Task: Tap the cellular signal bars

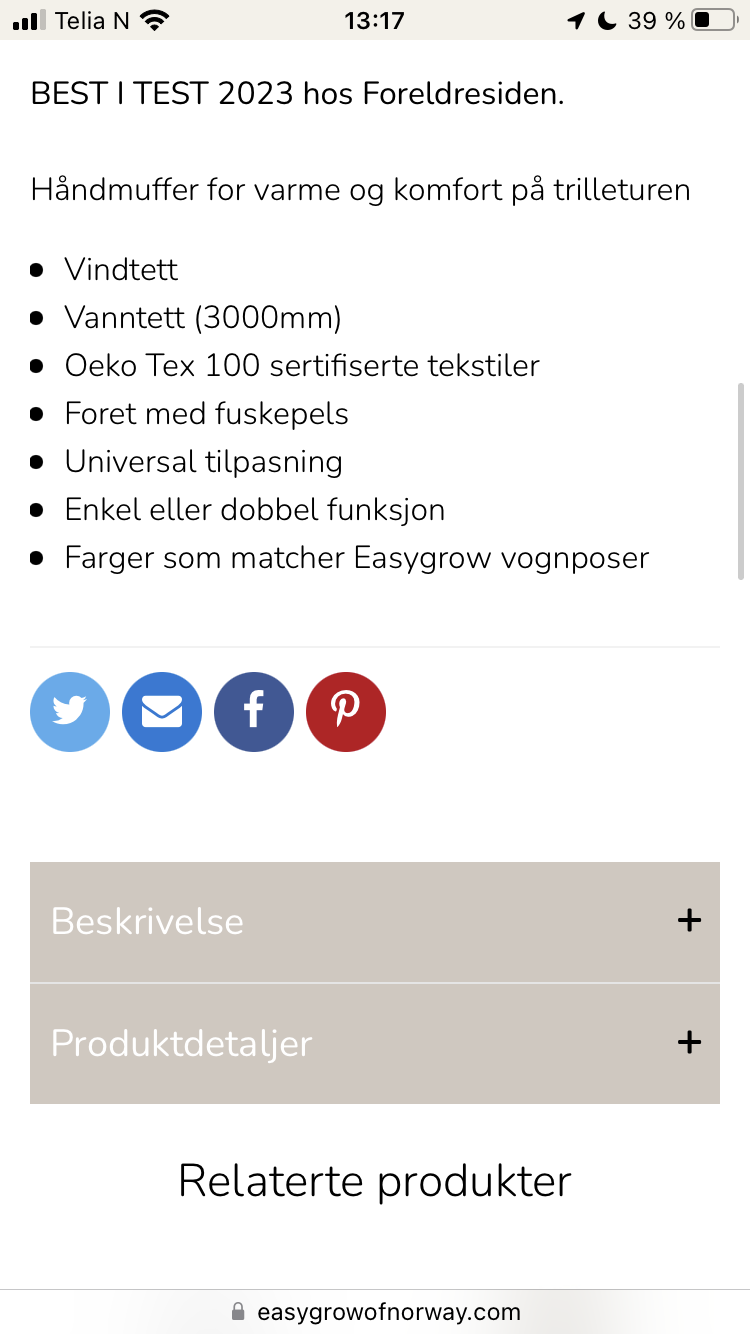Action: tap(30, 20)
